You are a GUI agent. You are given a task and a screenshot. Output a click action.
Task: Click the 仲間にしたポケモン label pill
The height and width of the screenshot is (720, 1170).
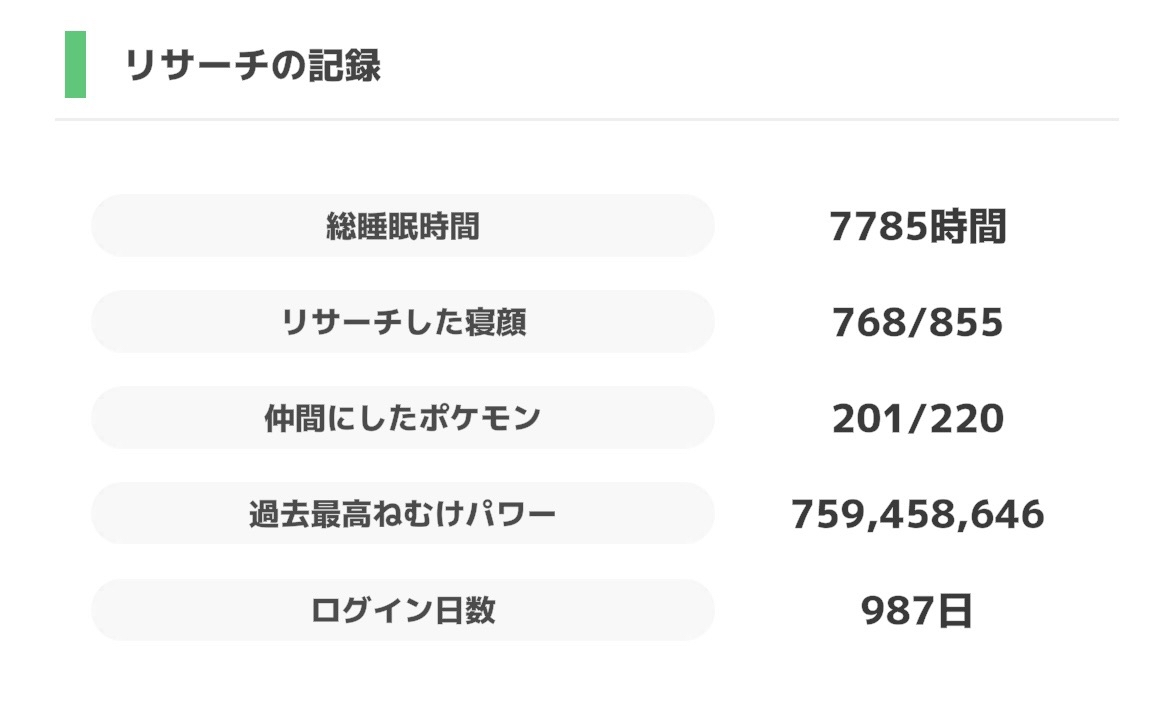click(x=402, y=418)
